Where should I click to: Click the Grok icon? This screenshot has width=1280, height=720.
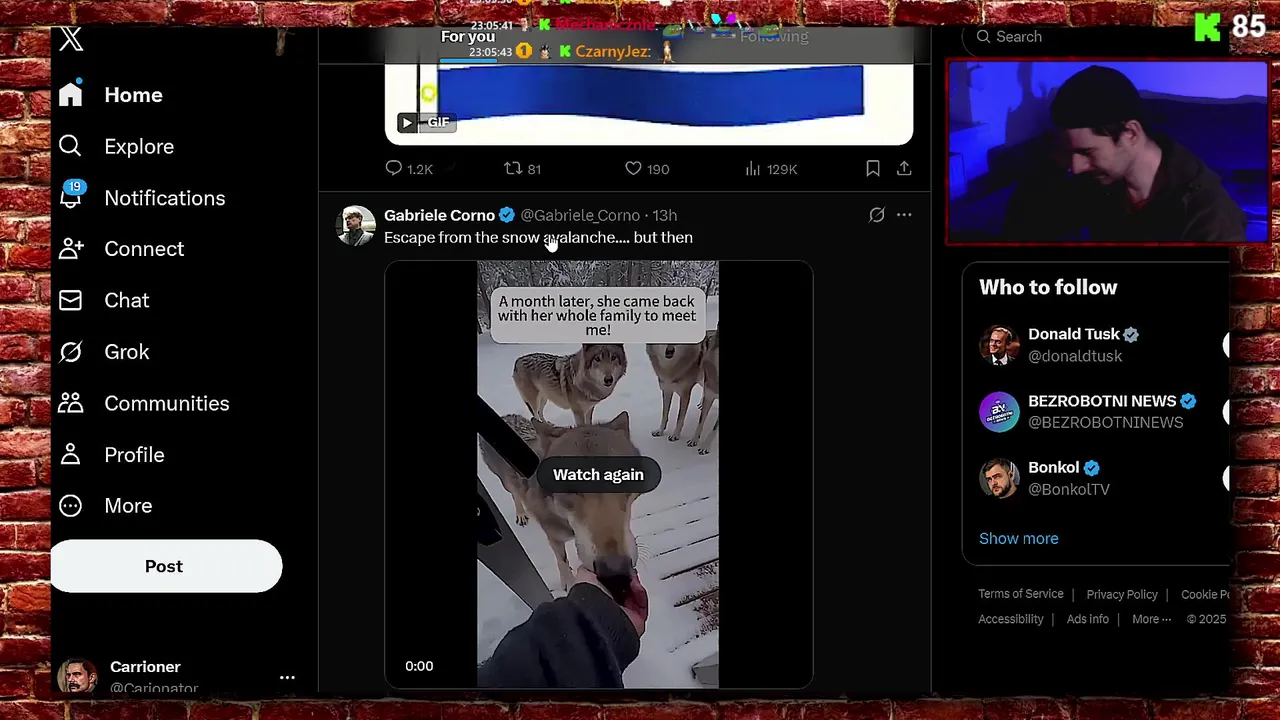tap(70, 352)
